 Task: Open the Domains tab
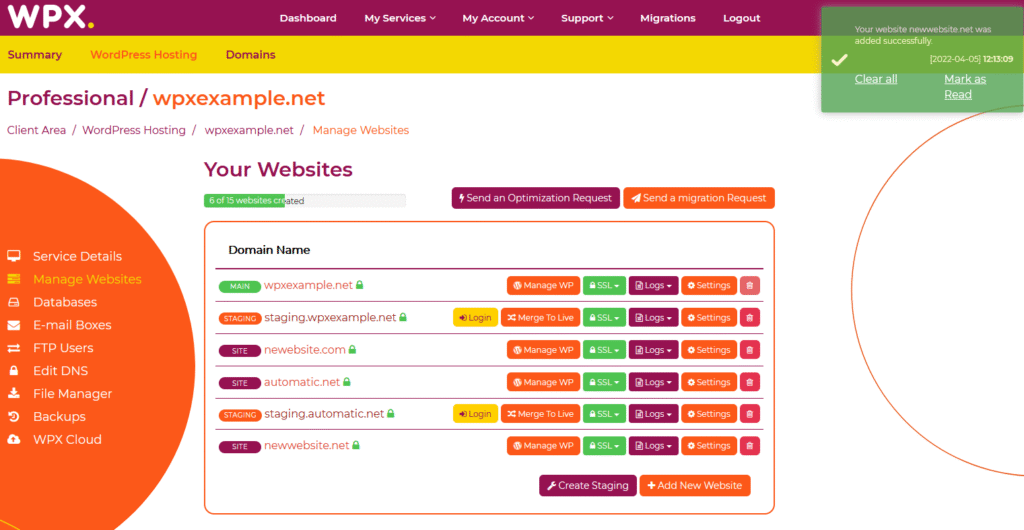250,55
